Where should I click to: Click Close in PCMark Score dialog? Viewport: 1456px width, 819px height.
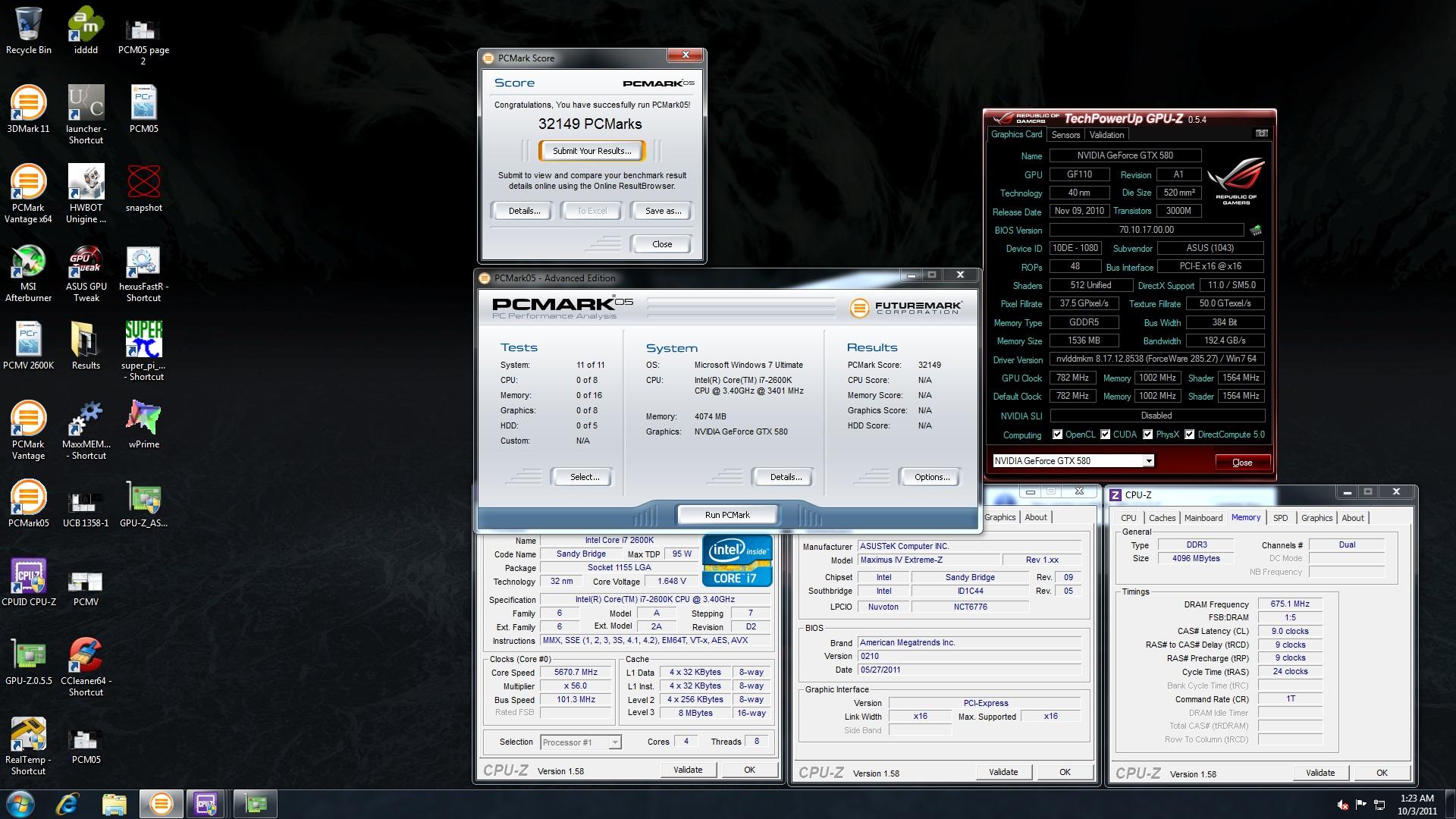coord(661,244)
